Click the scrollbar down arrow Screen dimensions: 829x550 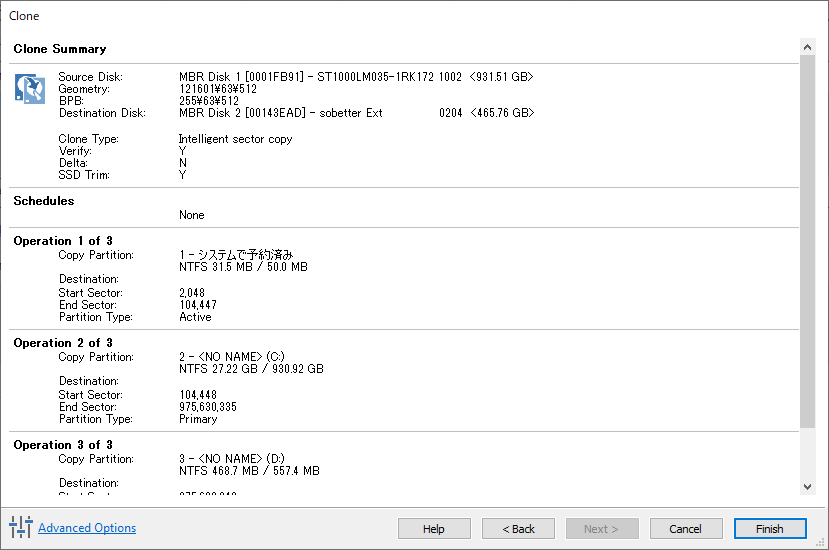[808, 486]
